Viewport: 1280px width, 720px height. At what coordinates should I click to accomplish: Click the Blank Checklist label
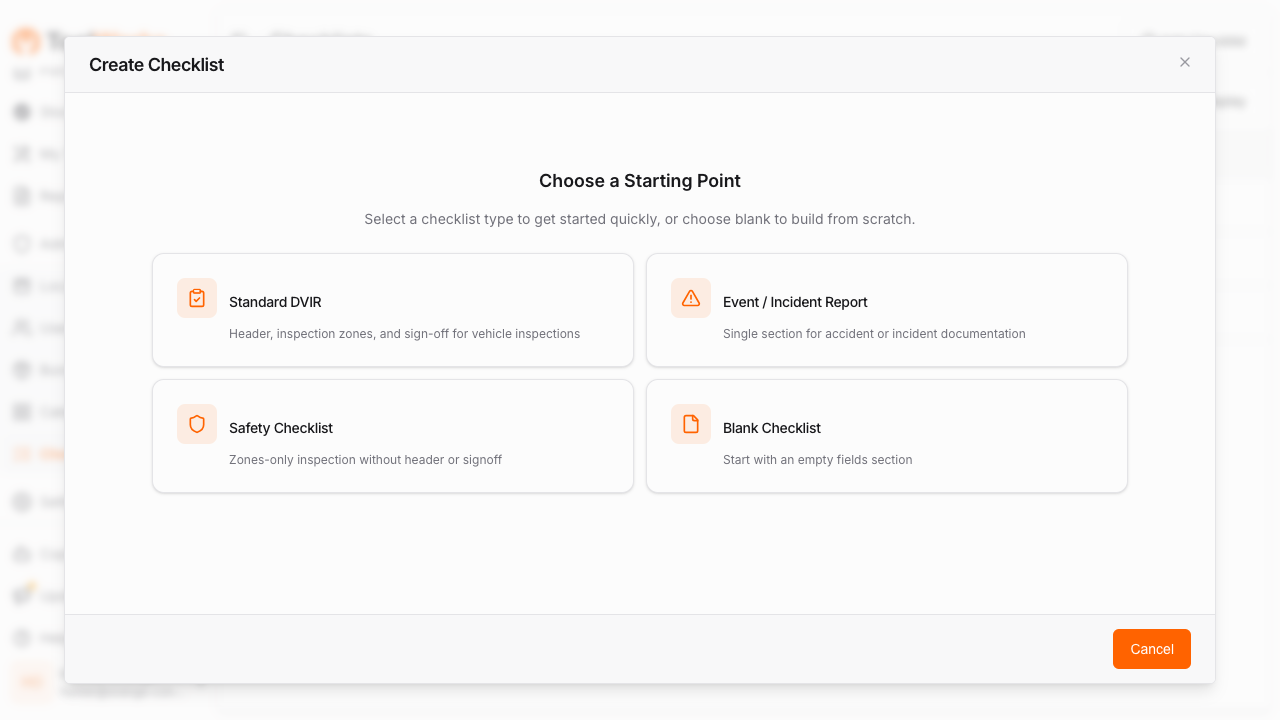click(x=772, y=427)
